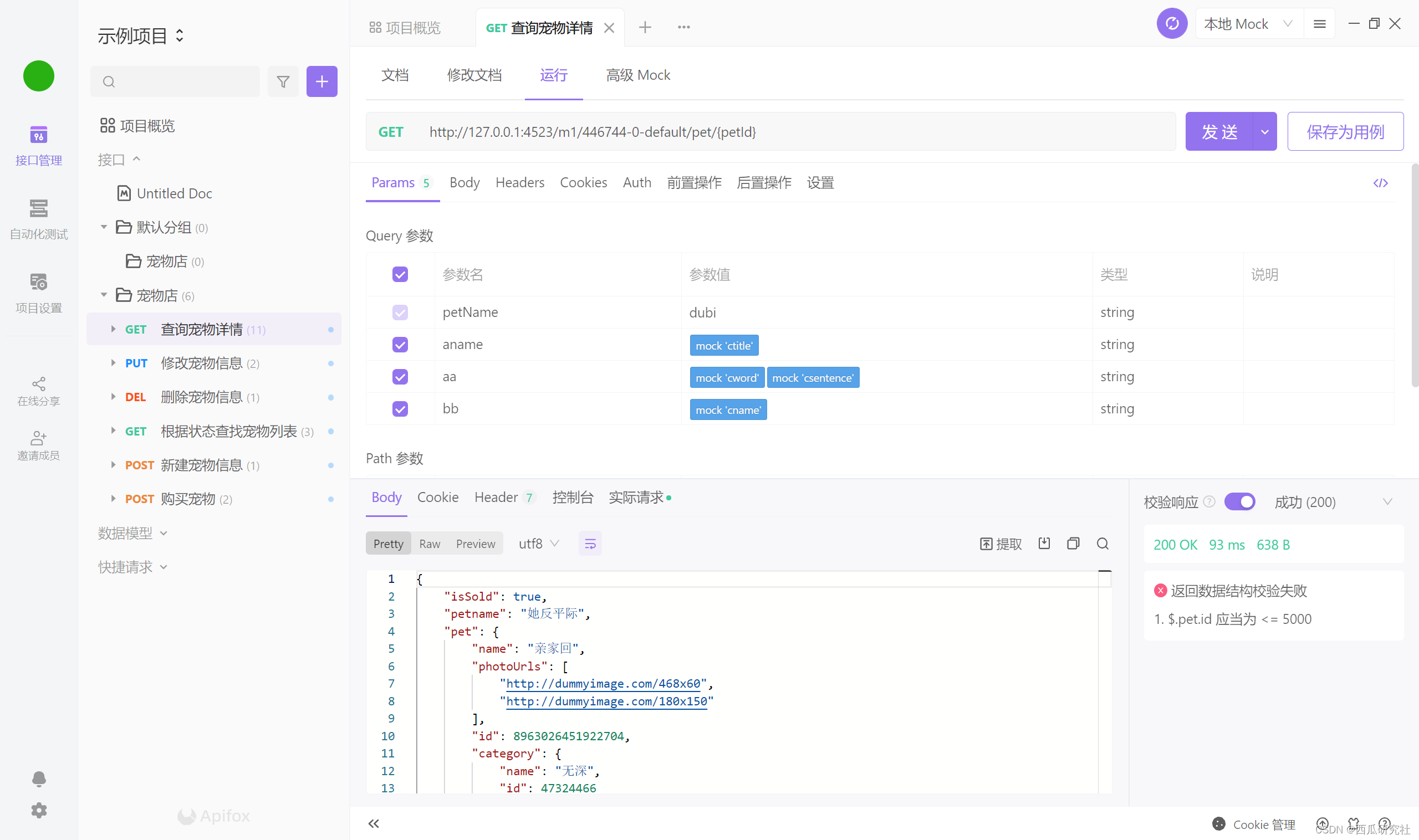
Task: Click the search icon in response body
Action: 1103,543
